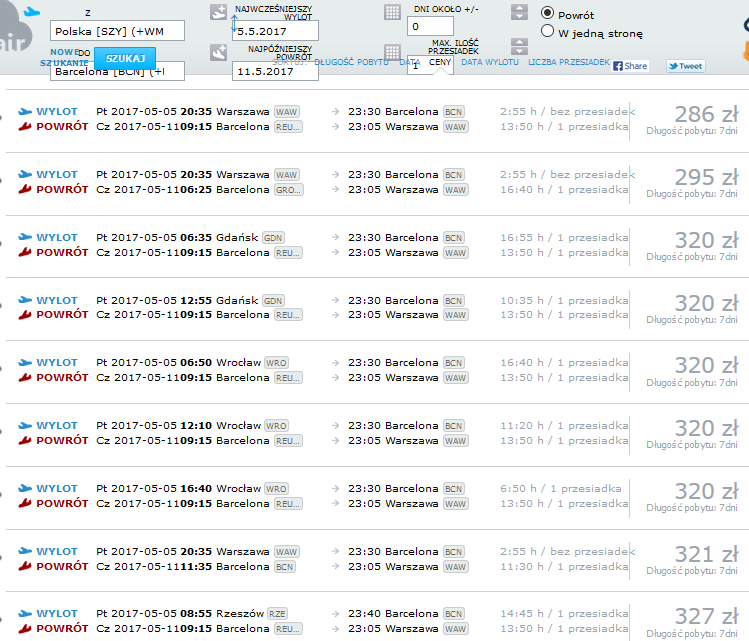Click the Twitter Tweet button

(x=685, y=66)
